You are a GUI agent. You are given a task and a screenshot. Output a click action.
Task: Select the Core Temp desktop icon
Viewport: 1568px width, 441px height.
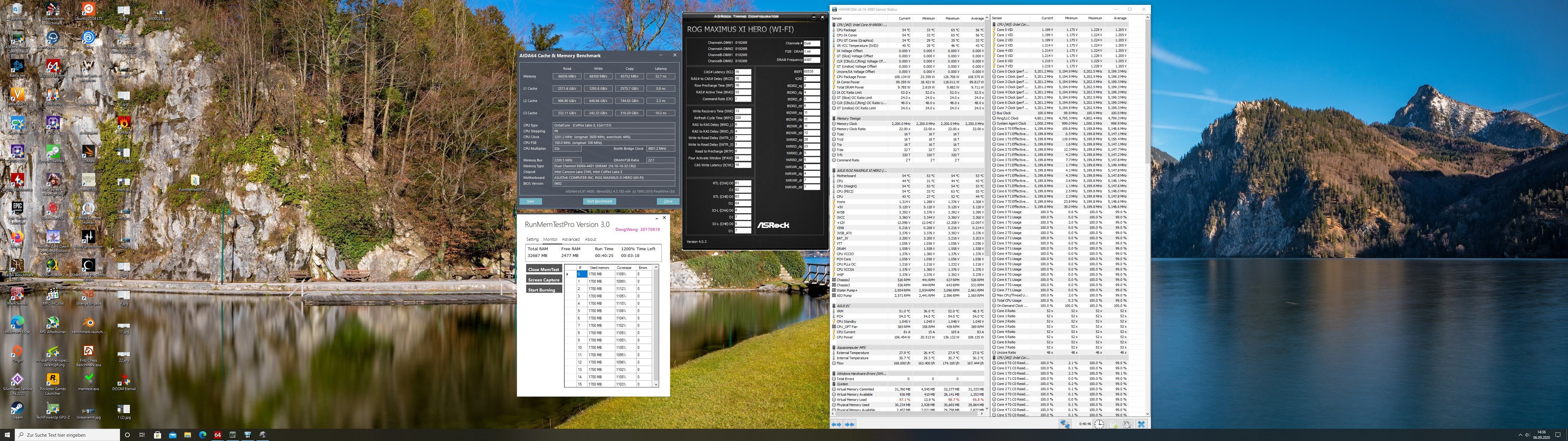click(52, 97)
